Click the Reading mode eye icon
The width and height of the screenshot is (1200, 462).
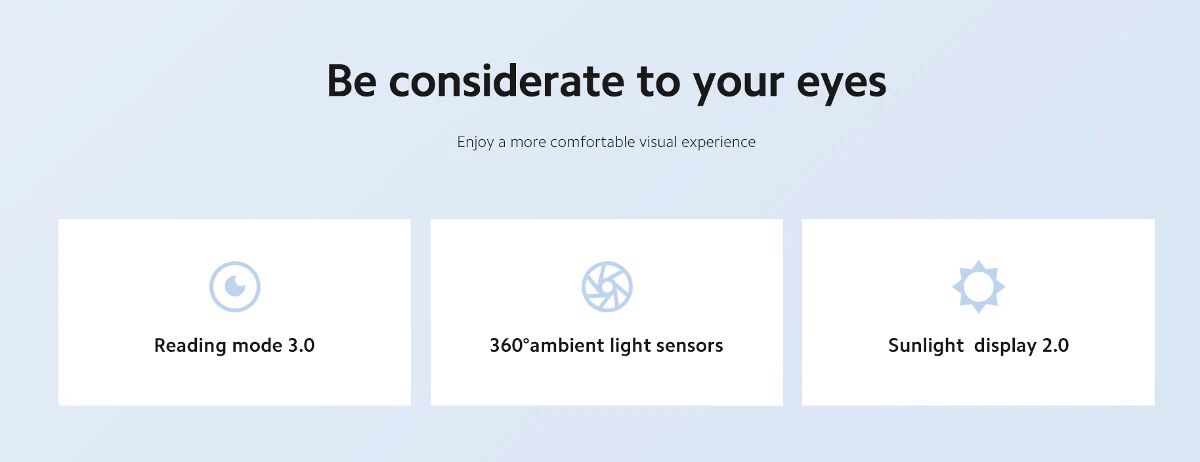click(235, 287)
